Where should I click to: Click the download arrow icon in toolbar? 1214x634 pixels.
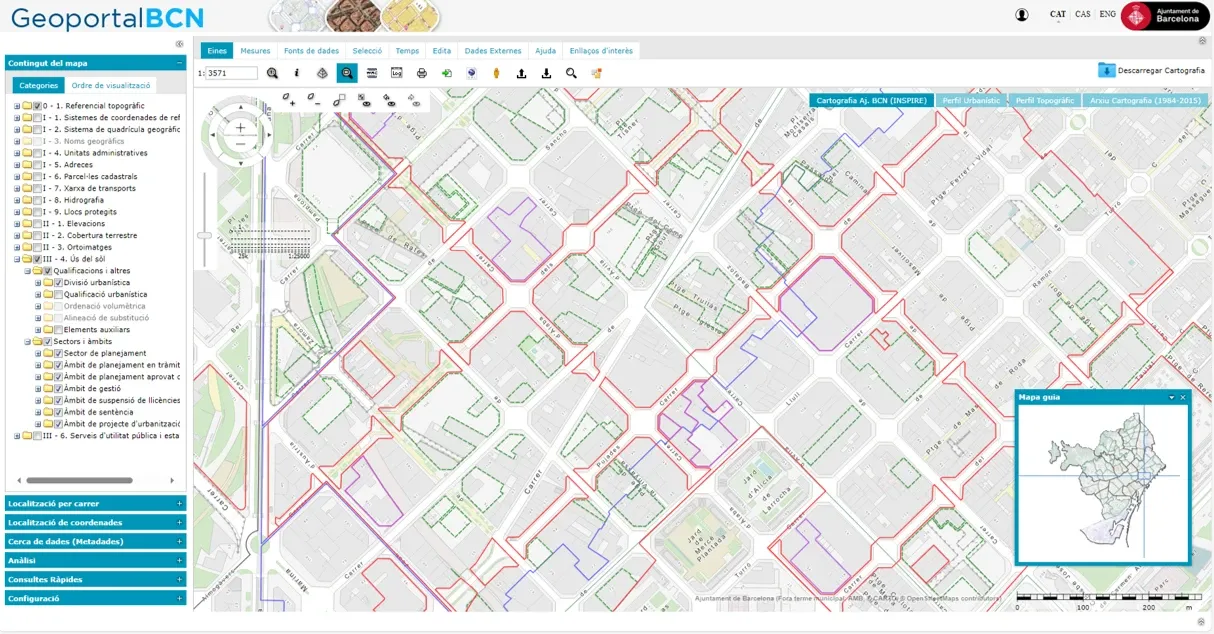coord(546,73)
